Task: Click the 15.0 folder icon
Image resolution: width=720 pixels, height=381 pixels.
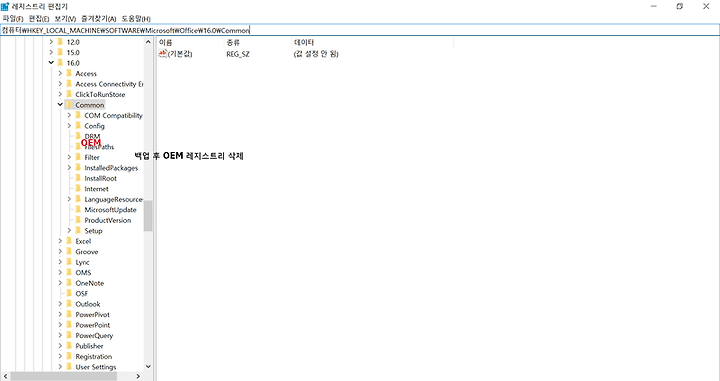Action: pos(60,52)
